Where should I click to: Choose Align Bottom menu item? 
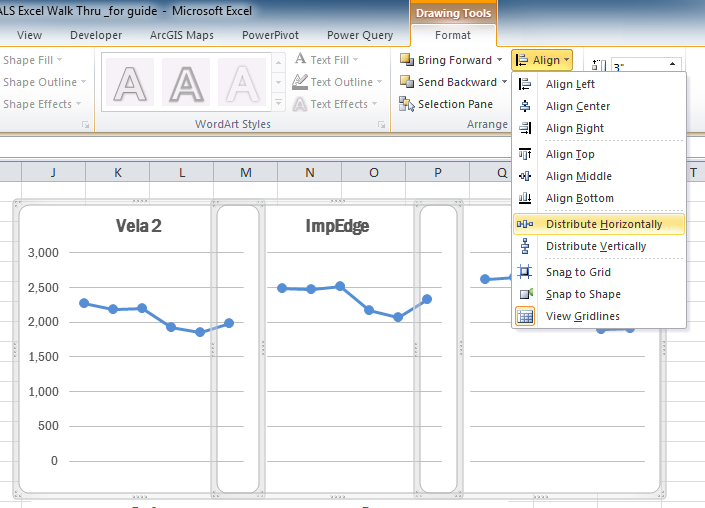pos(599,198)
